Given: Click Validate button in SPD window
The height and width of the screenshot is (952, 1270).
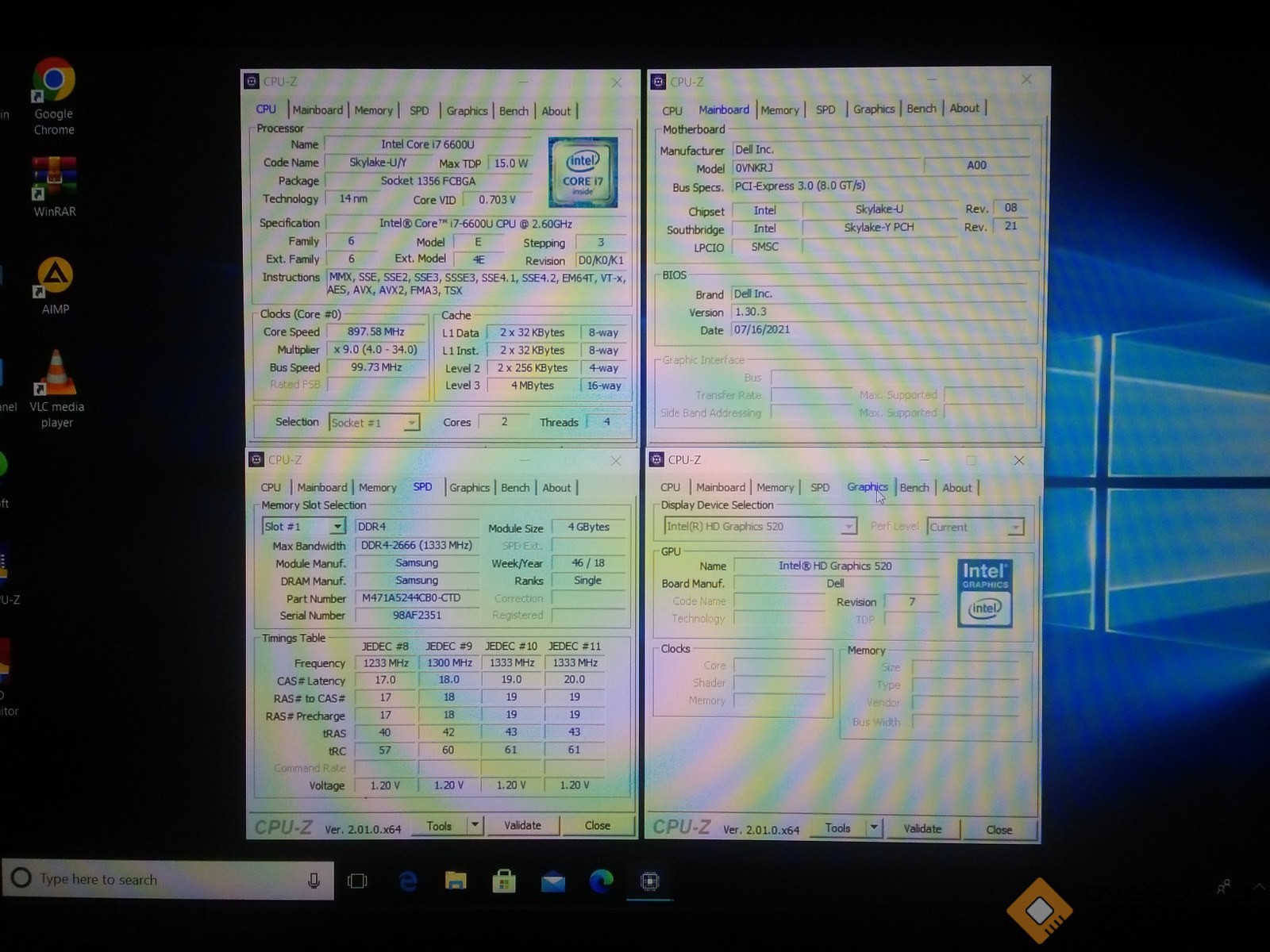Looking at the screenshot, I should [522, 825].
